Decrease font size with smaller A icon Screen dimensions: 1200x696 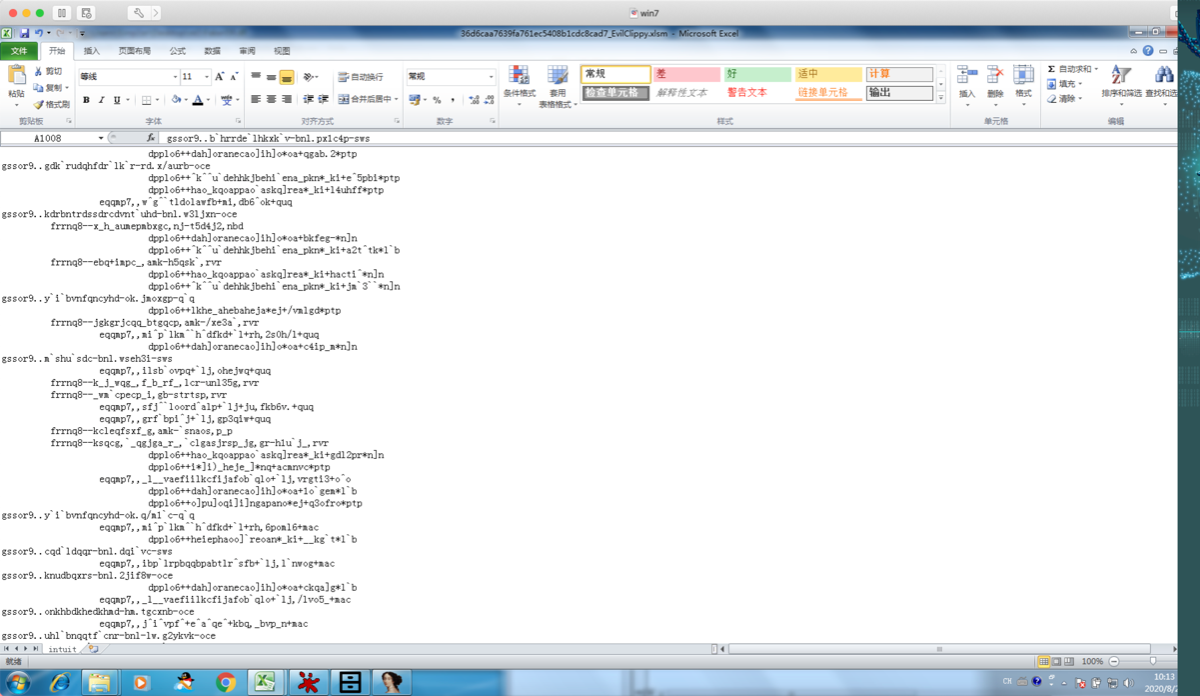pyautogui.click(x=234, y=77)
